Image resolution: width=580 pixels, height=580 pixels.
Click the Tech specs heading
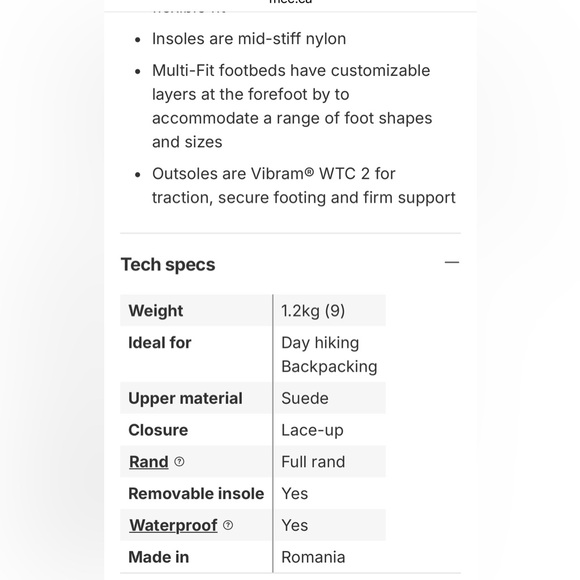(168, 264)
